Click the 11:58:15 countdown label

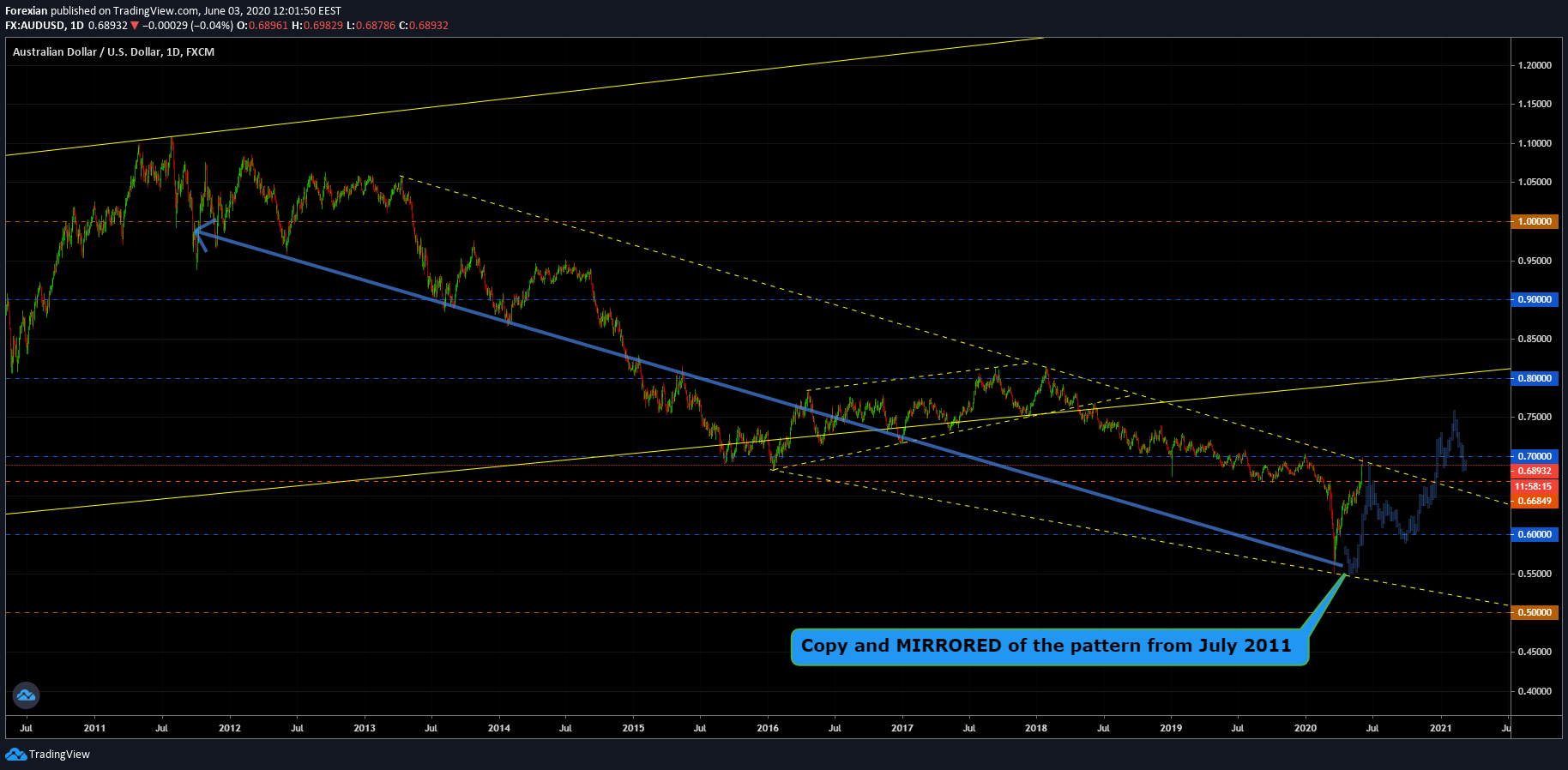point(1535,486)
